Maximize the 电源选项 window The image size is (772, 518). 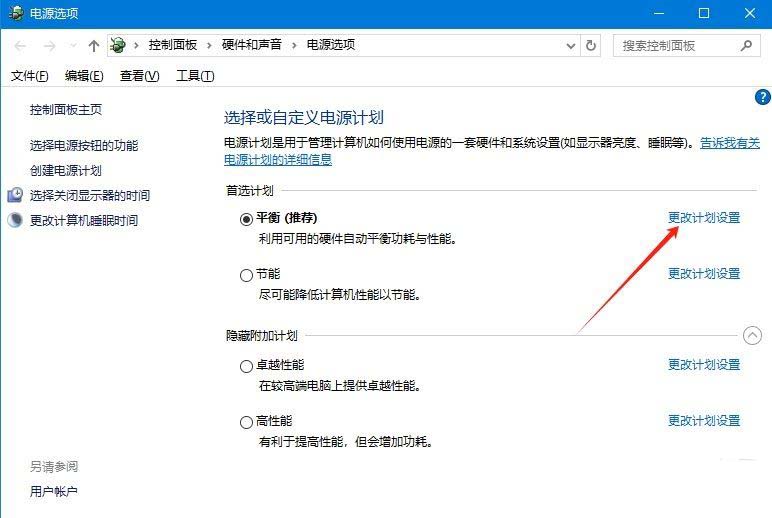(704, 13)
